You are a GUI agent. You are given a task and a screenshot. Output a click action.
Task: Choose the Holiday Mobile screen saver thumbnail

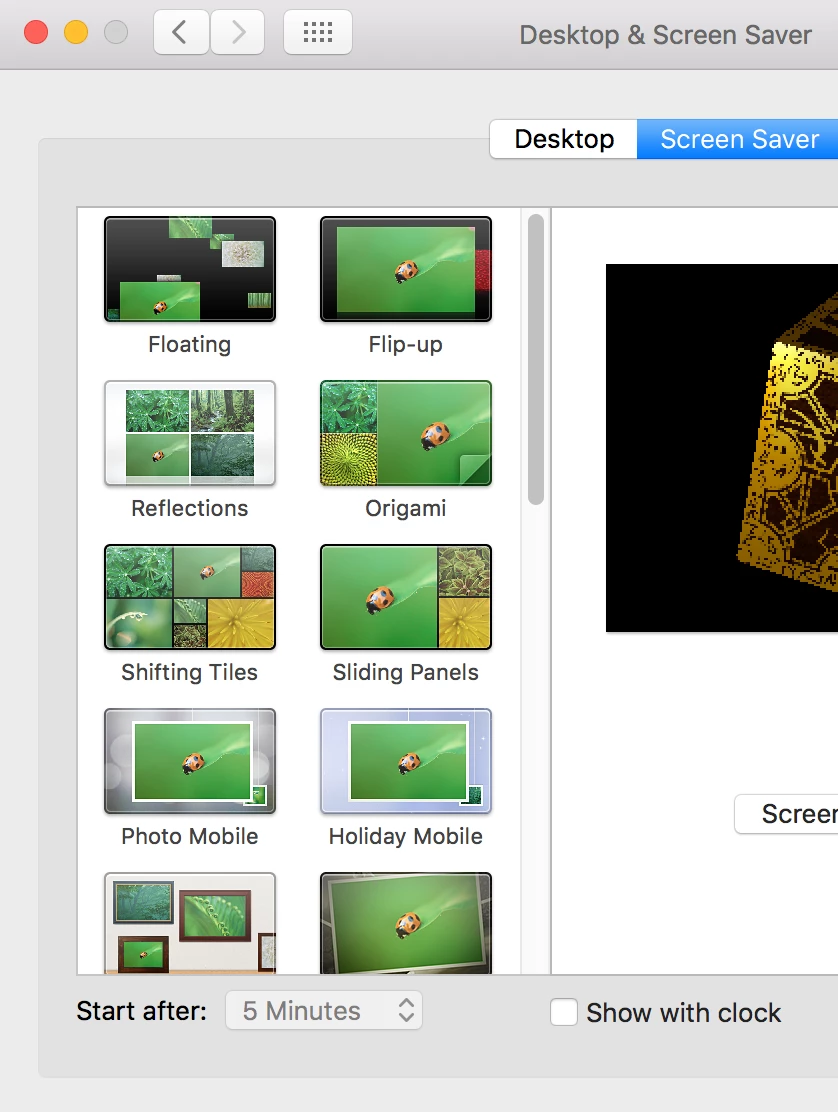(406, 761)
